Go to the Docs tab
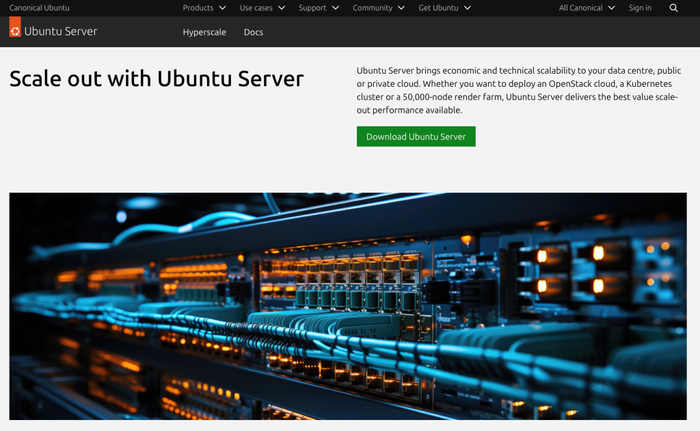This screenshot has height=431, width=700. 253,32
